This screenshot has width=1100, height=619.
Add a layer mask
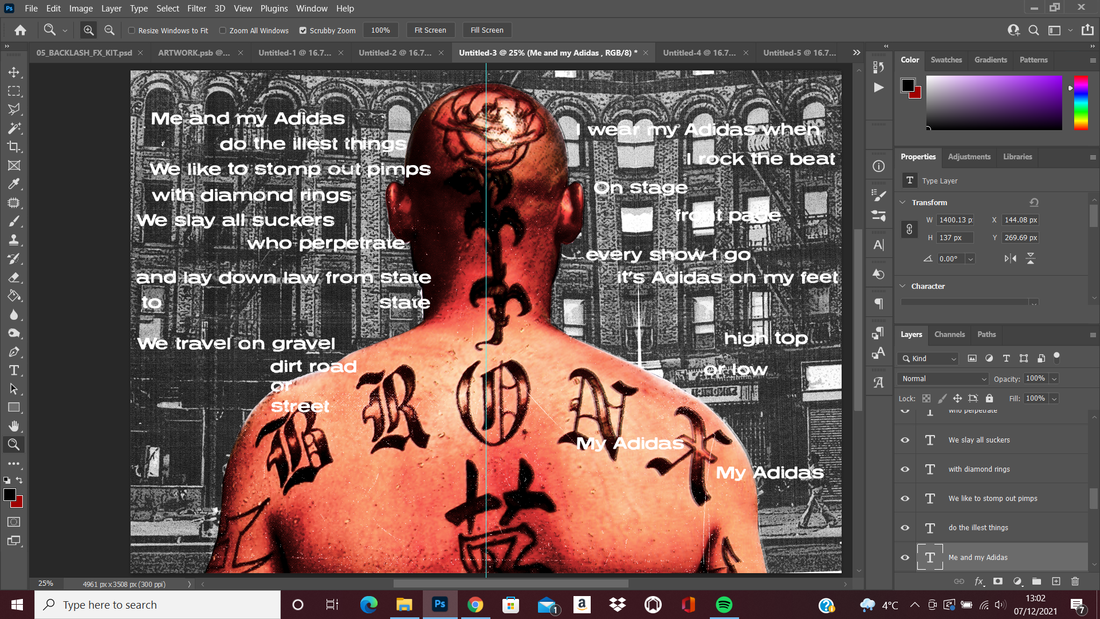(998, 581)
